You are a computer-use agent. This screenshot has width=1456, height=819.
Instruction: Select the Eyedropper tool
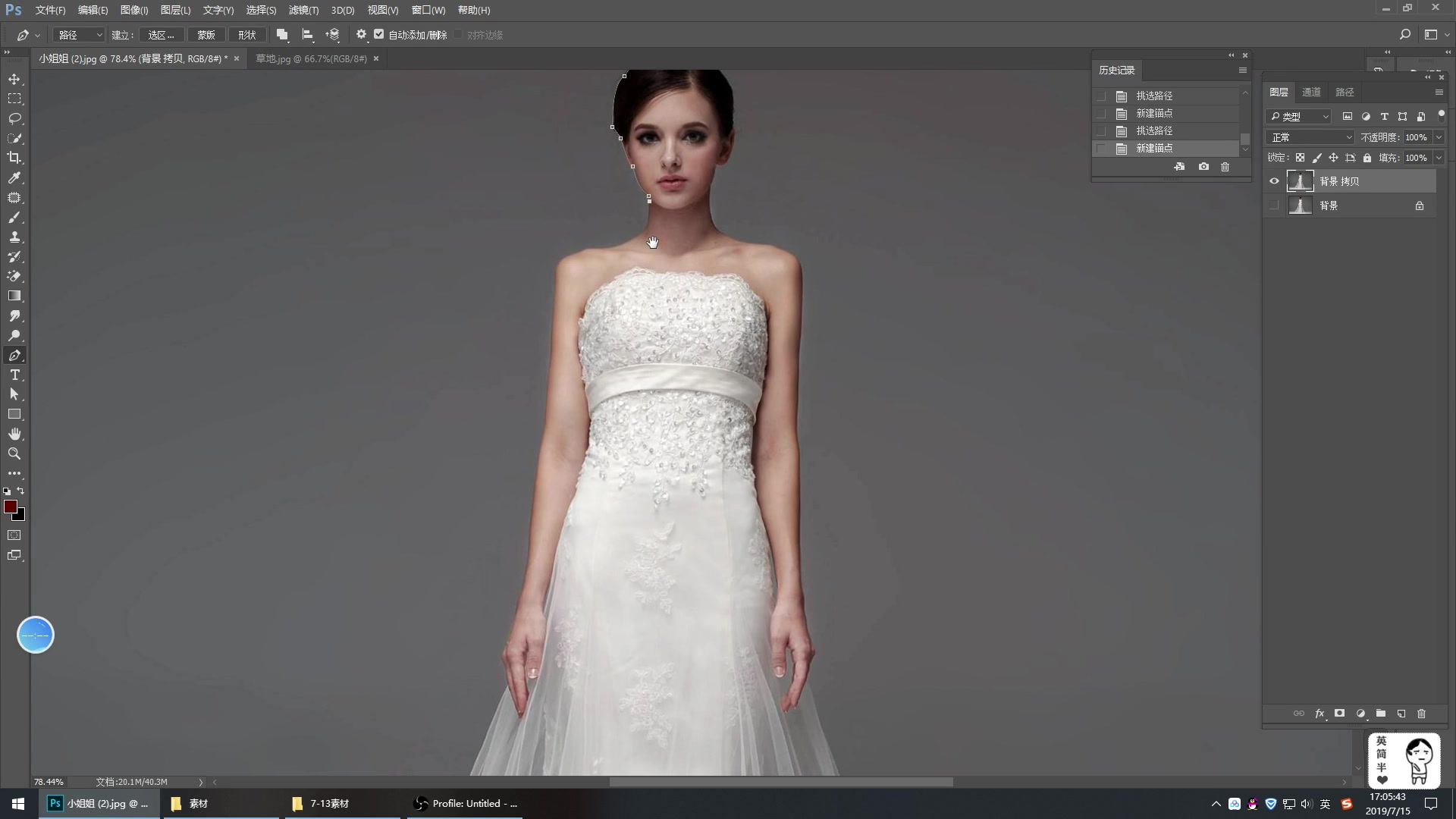pos(14,178)
